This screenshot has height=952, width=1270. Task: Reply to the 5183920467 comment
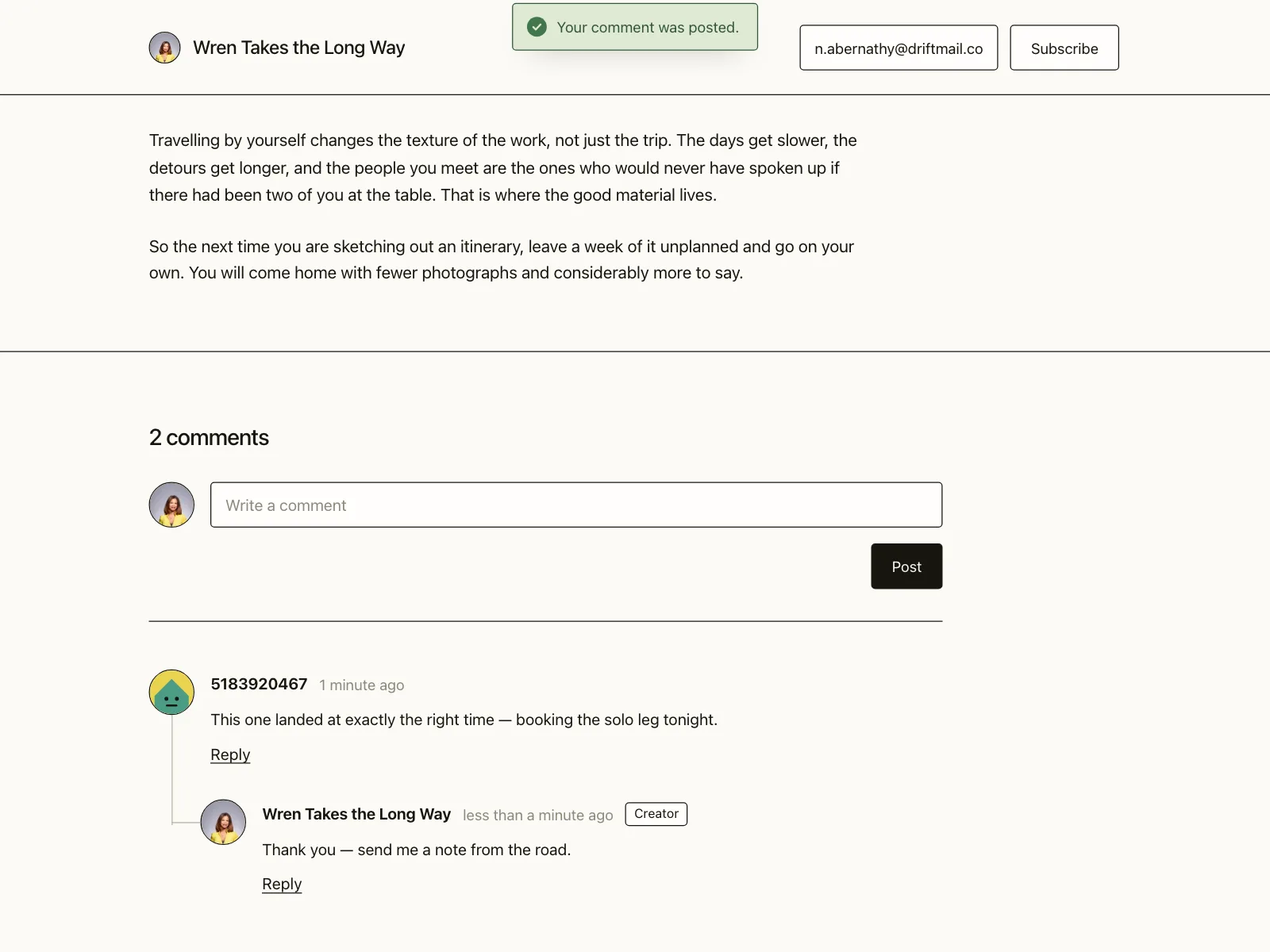230,754
